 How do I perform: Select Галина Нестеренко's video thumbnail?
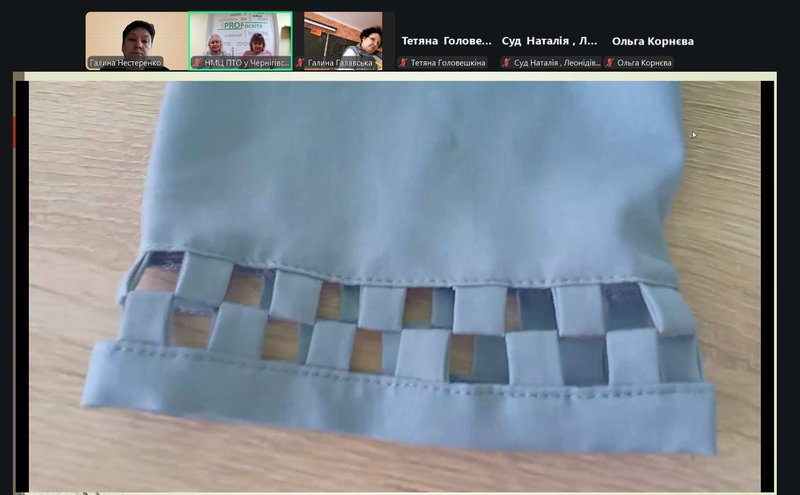pos(136,35)
